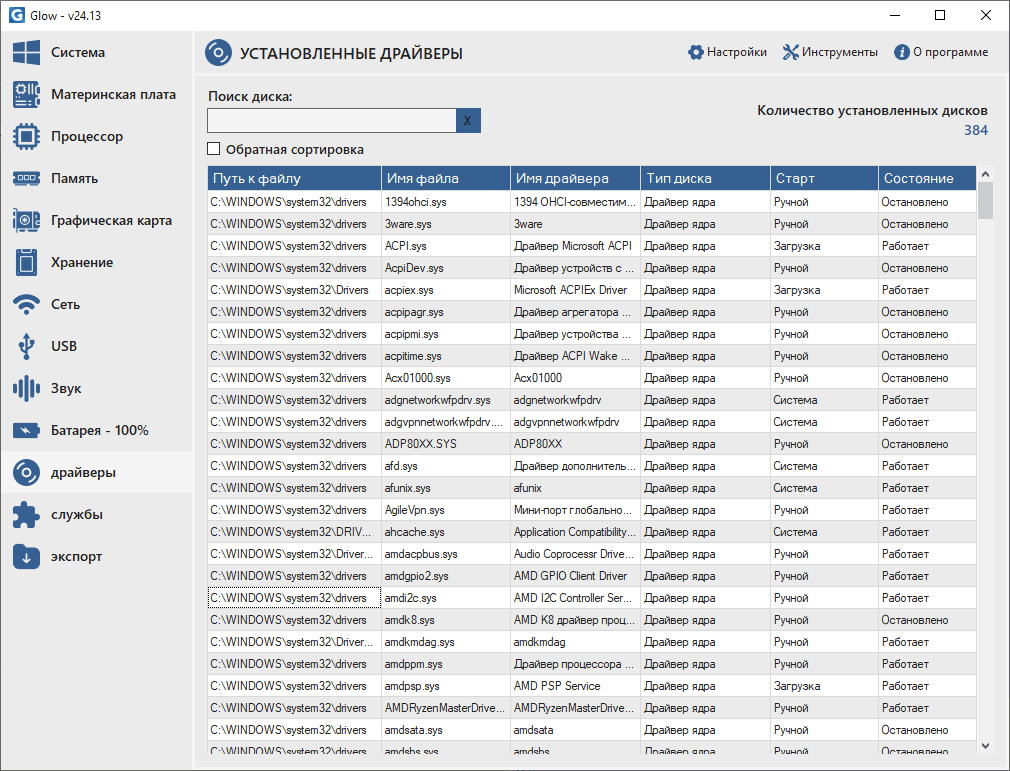Open the Хранение storage icon
This screenshot has height=771, width=1010.
tap(26, 262)
